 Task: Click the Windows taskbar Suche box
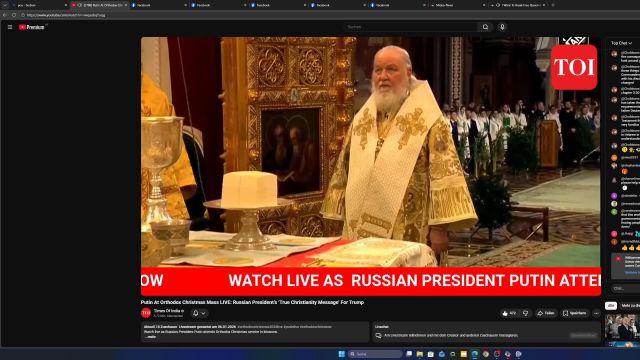click(375, 354)
